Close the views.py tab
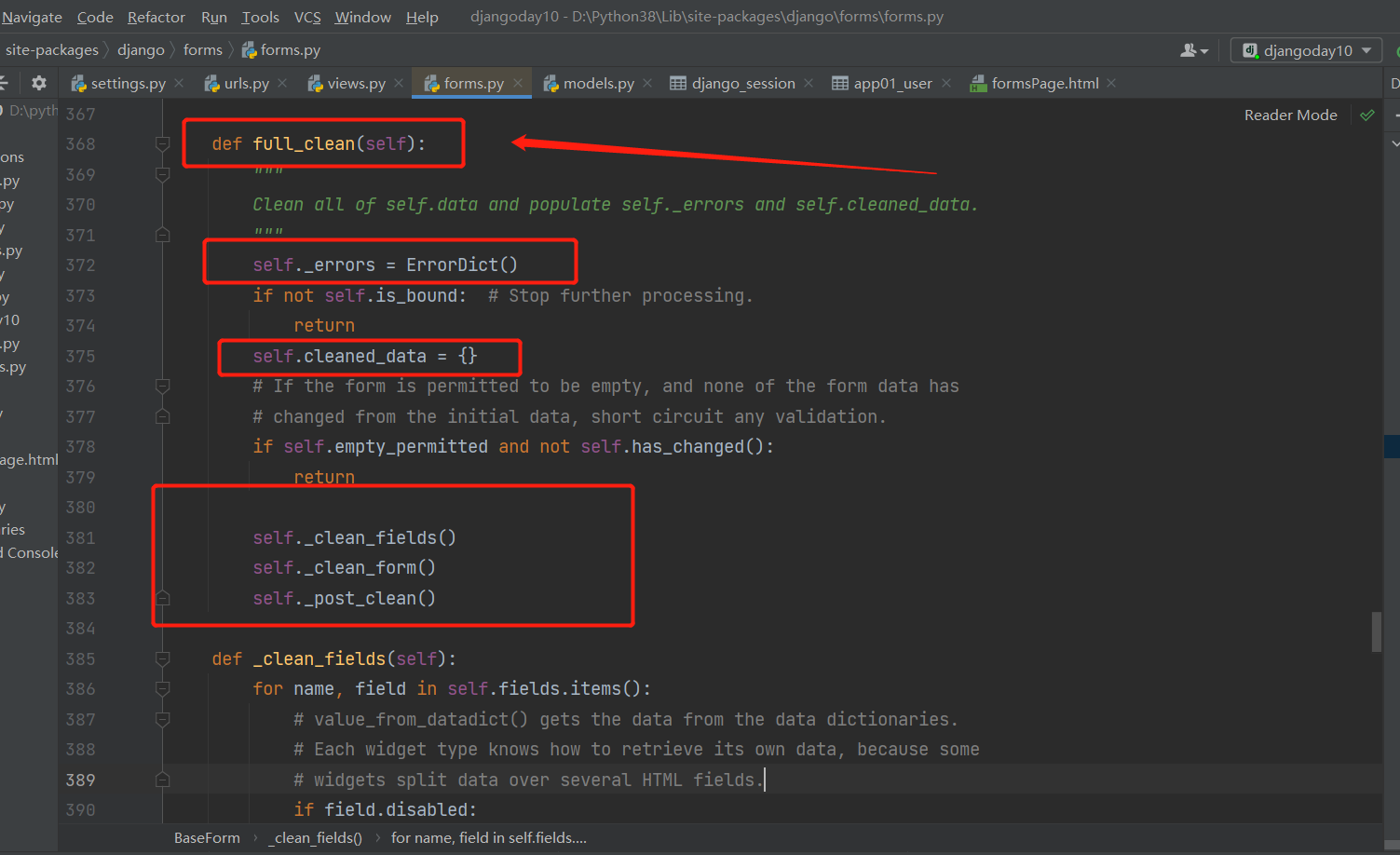Image resolution: width=1400 pixels, height=855 pixels. coord(399,83)
